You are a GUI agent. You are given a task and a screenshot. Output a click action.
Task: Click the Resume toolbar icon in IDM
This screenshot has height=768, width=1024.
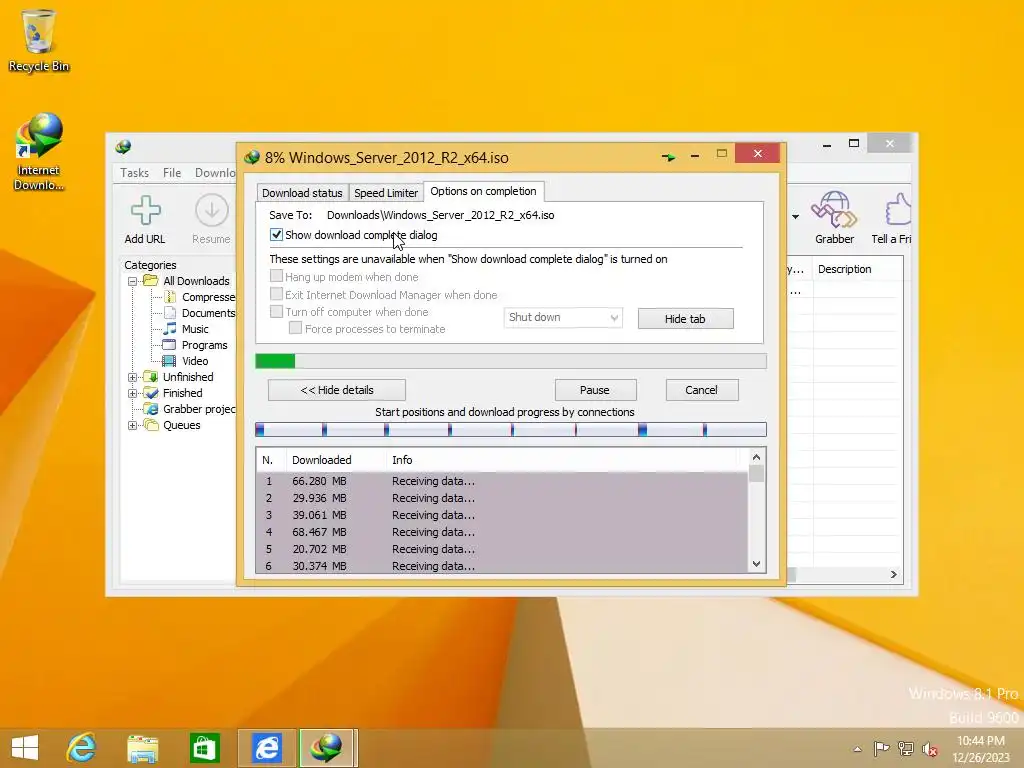(x=211, y=219)
